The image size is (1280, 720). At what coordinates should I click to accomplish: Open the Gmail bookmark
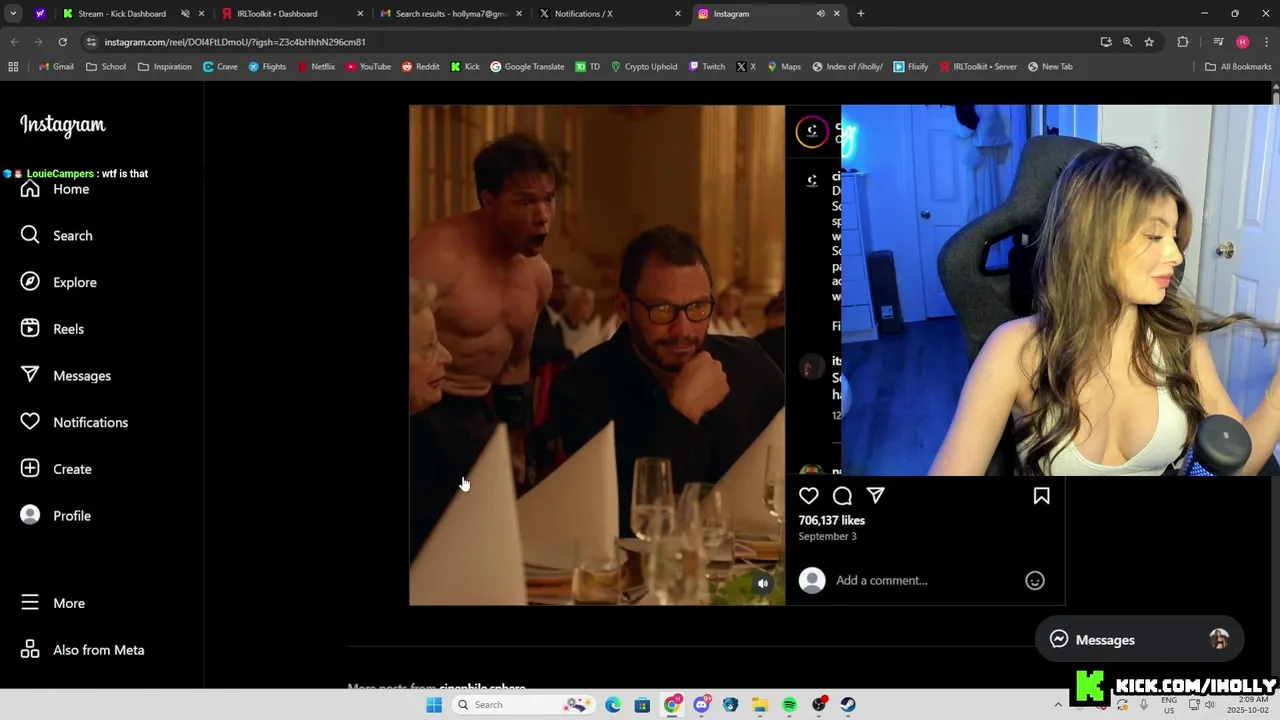(56, 67)
